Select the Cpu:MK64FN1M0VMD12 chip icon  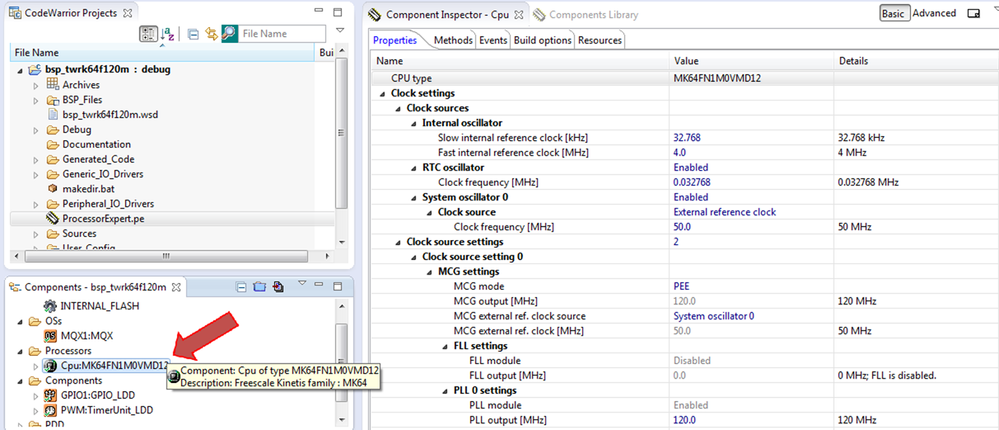coord(50,366)
